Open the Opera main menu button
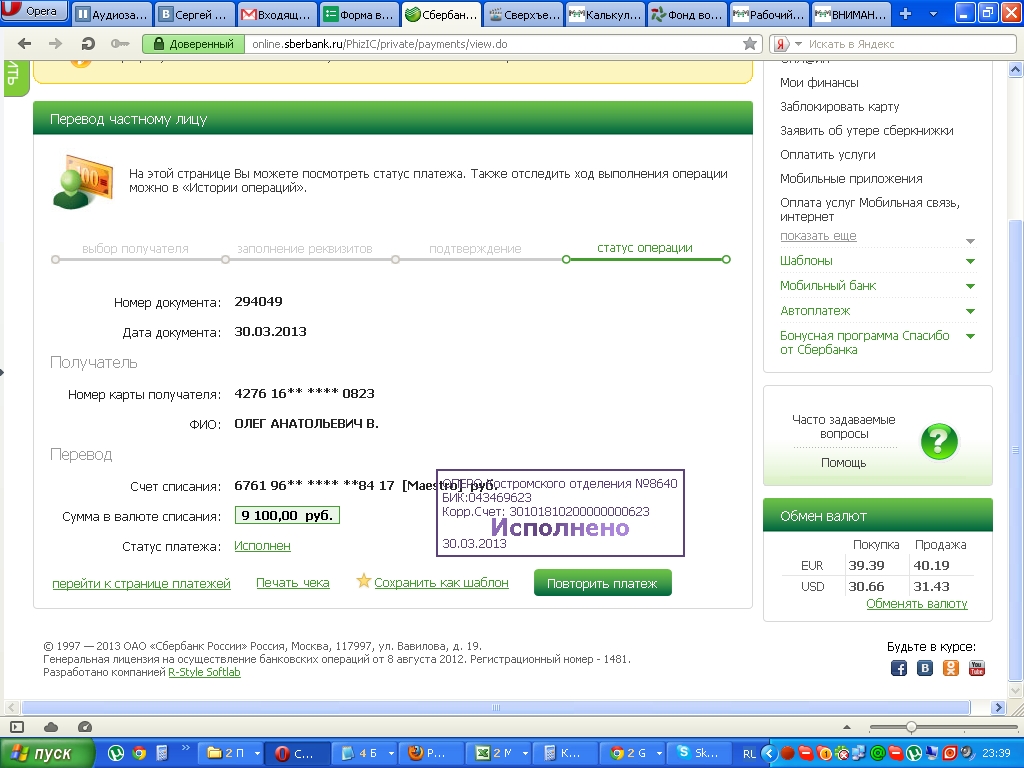Image resolution: width=1024 pixels, height=768 pixels. (34, 11)
